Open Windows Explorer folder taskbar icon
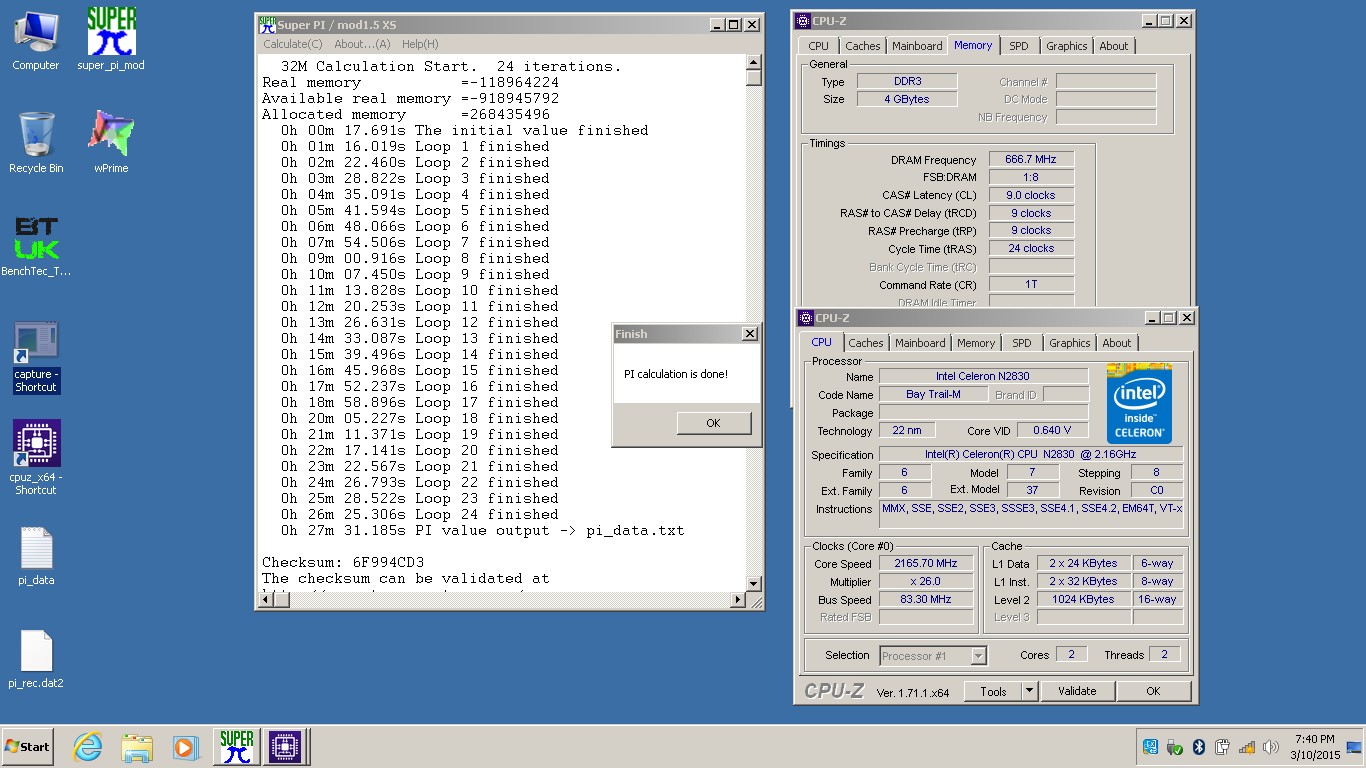The height and width of the screenshot is (768, 1366). (137, 747)
